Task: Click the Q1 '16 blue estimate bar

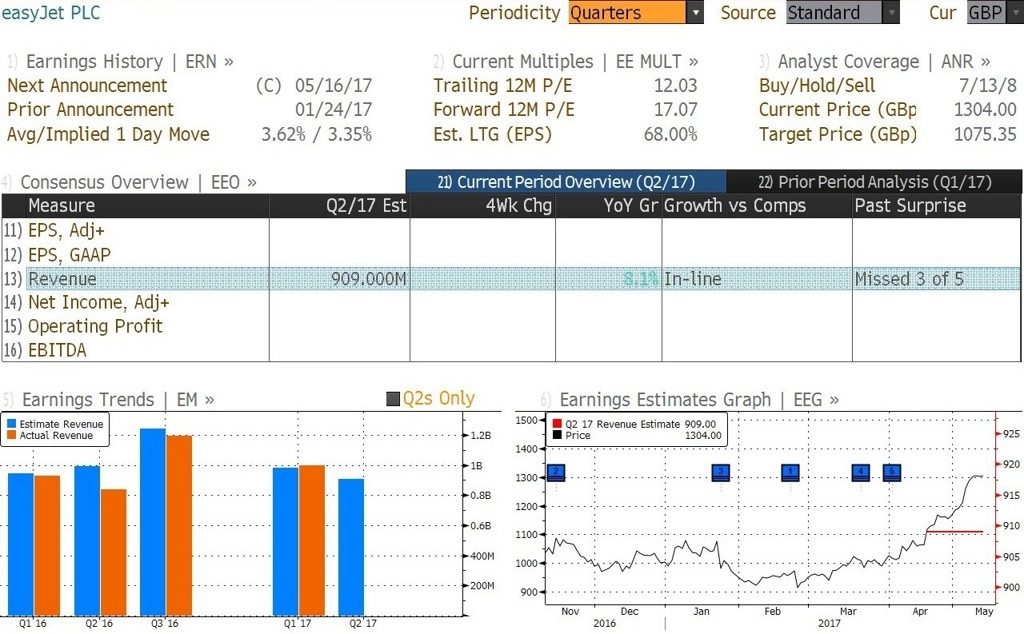Action: click(21, 544)
